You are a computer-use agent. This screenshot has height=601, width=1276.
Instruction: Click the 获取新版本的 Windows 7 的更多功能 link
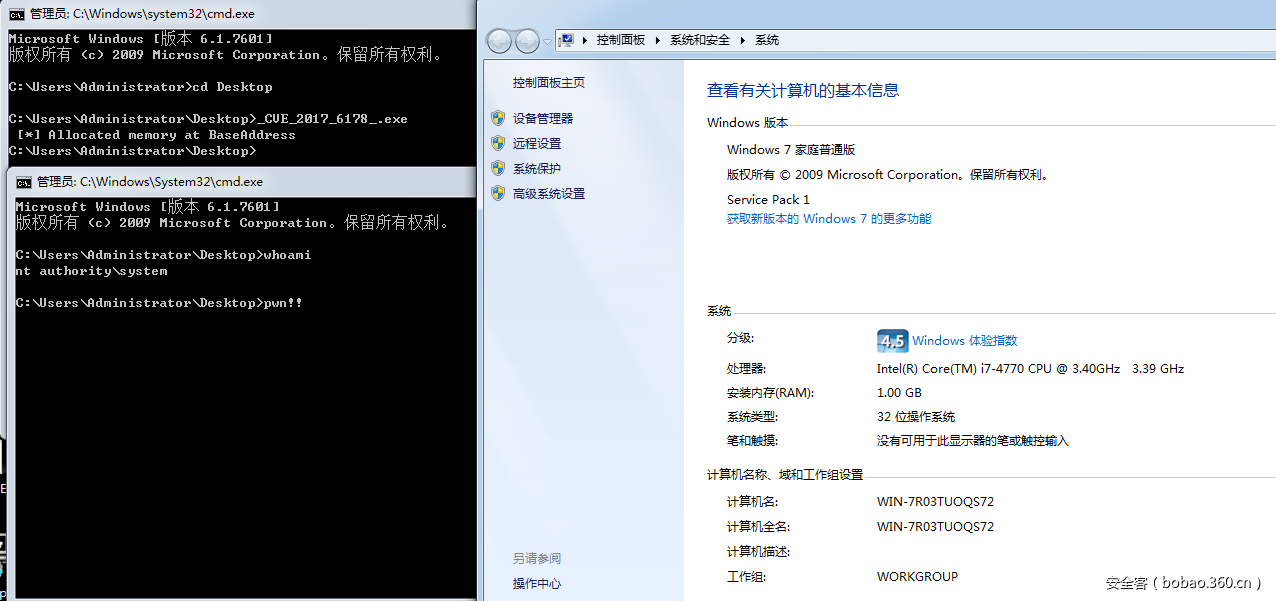(x=828, y=219)
